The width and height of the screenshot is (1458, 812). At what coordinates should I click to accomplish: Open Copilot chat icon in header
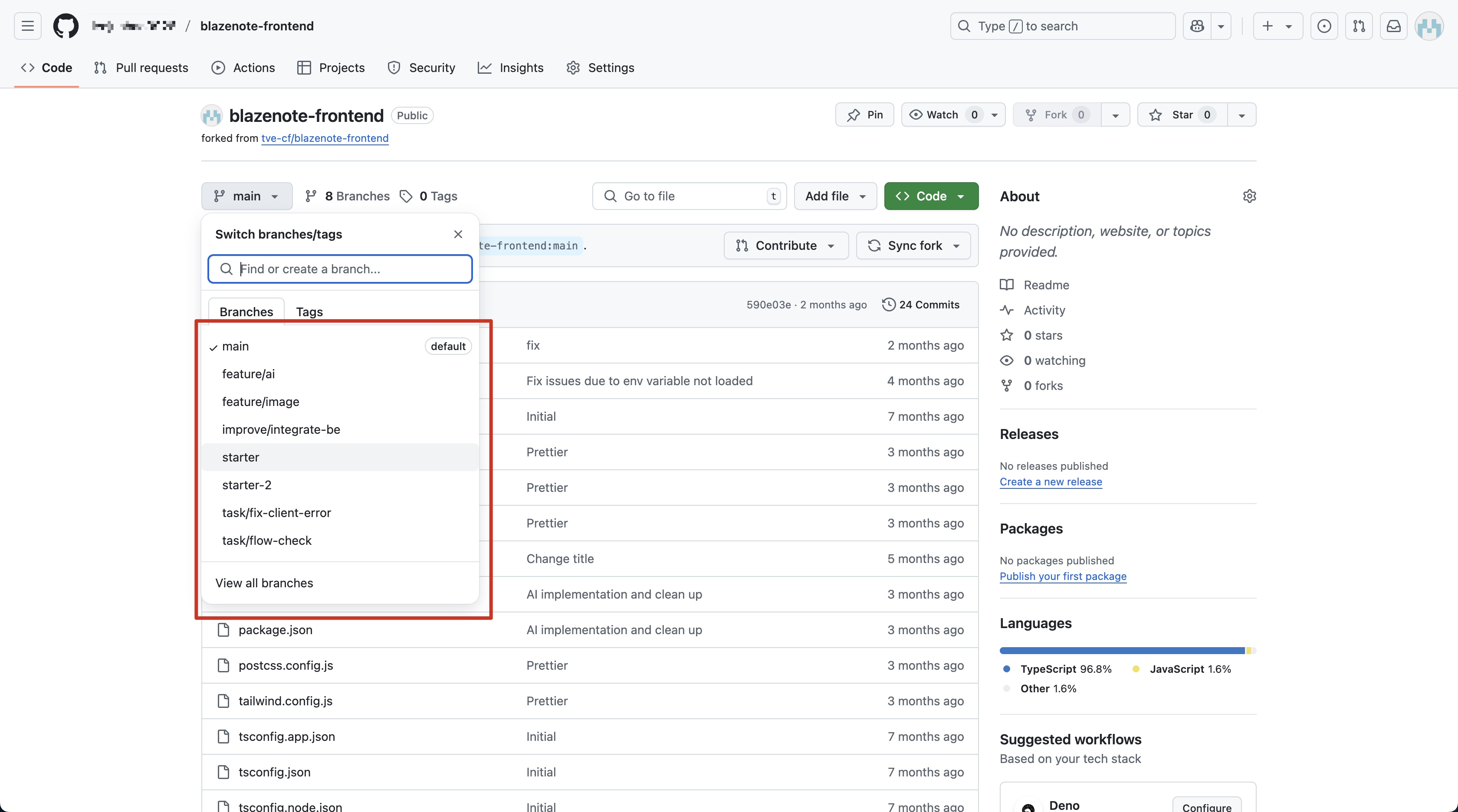1197,26
